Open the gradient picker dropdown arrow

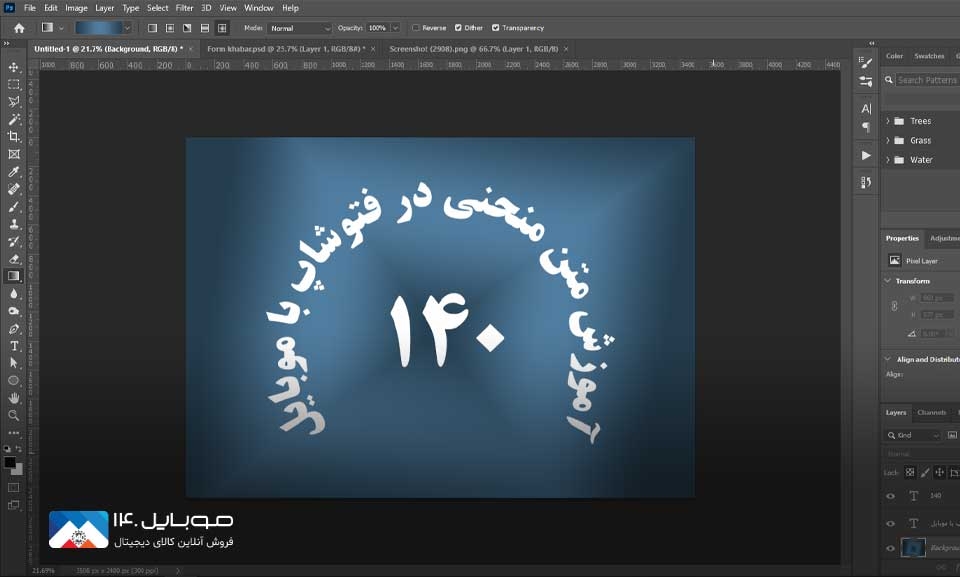[127, 28]
